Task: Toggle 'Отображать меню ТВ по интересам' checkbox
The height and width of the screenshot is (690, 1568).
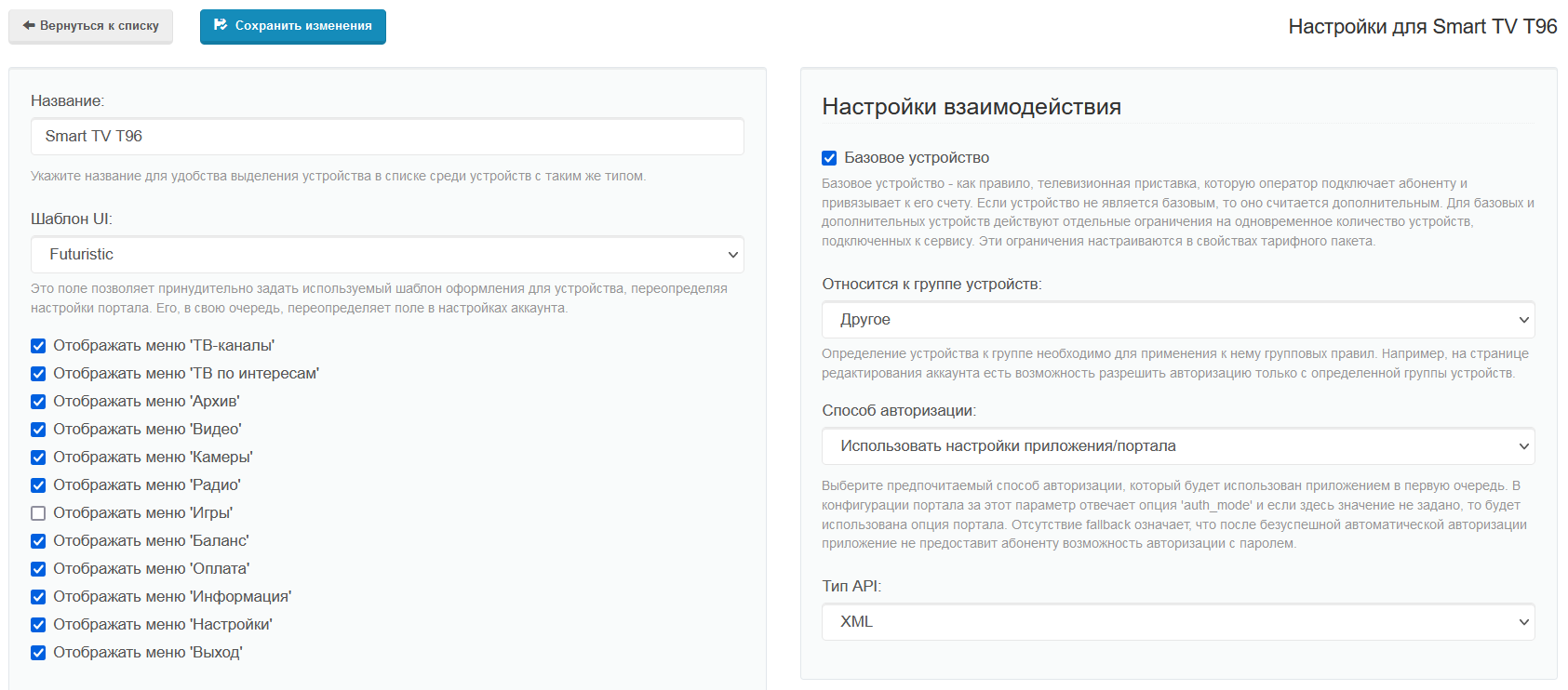Action: (x=38, y=374)
